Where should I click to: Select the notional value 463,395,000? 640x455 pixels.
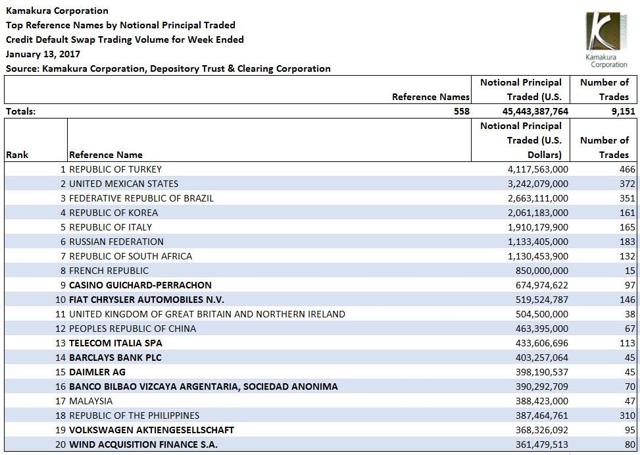542,328
